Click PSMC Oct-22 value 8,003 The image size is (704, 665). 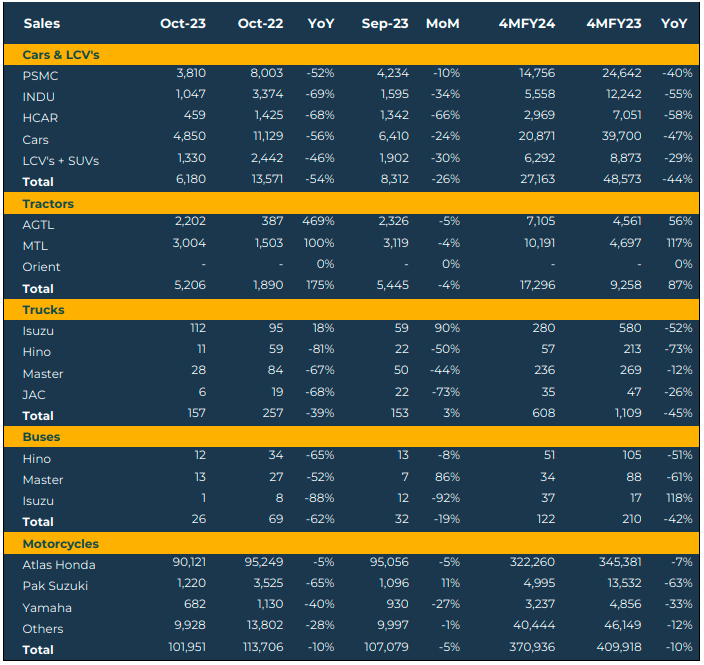[267, 73]
